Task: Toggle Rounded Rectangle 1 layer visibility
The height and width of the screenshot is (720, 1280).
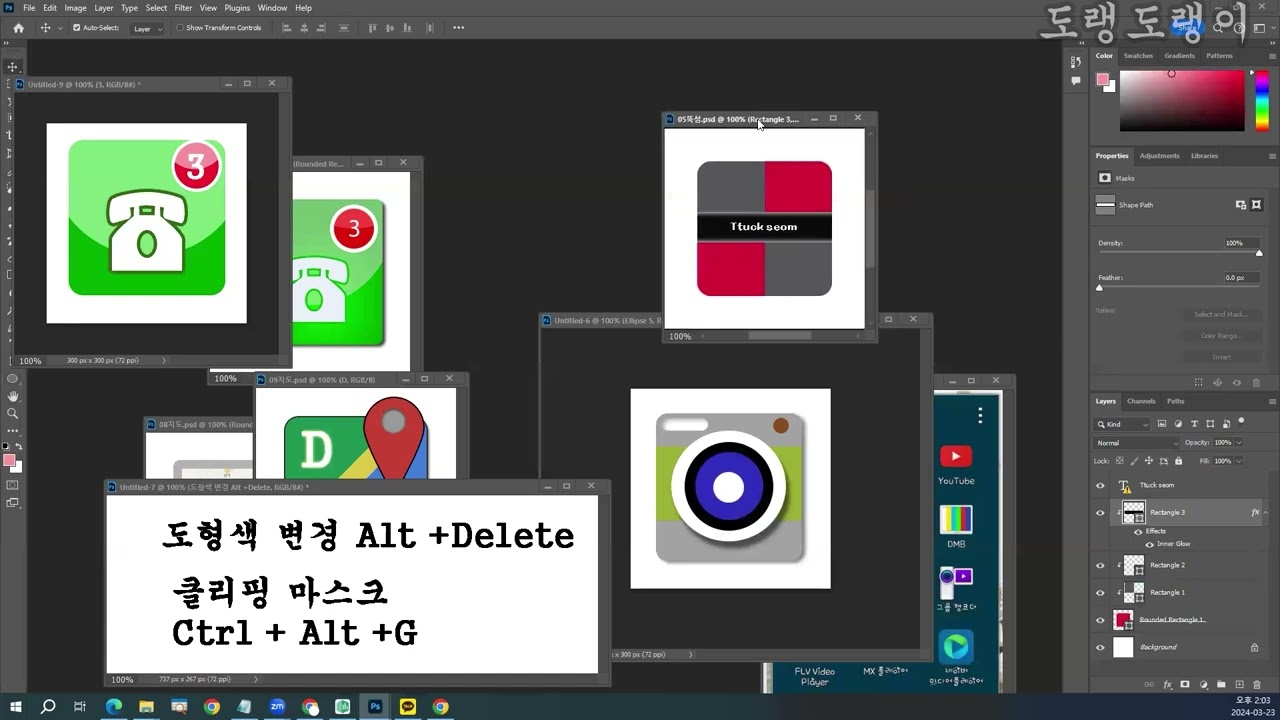Action: tap(1101, 620)
